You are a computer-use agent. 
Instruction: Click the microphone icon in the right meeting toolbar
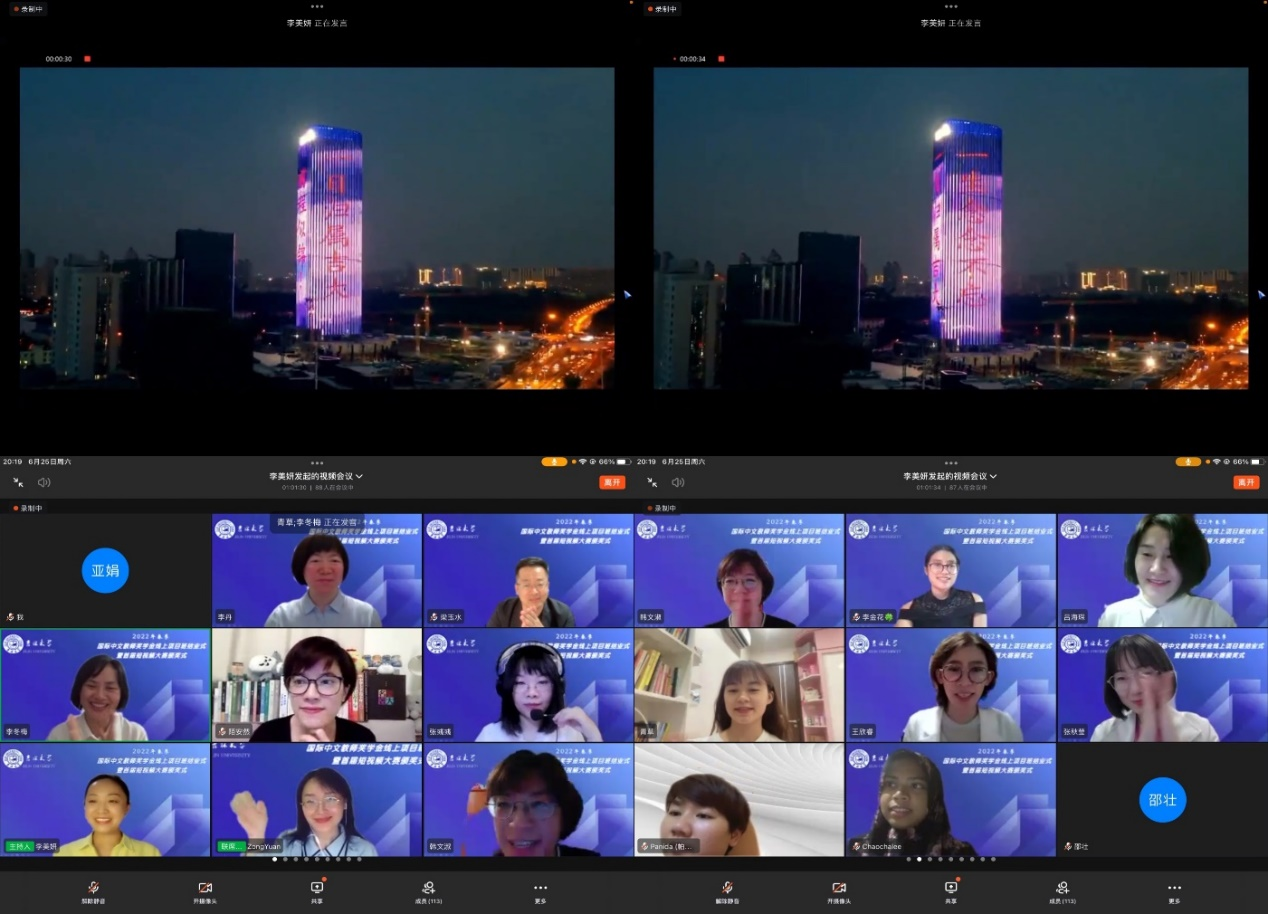(x=727, y=889)
